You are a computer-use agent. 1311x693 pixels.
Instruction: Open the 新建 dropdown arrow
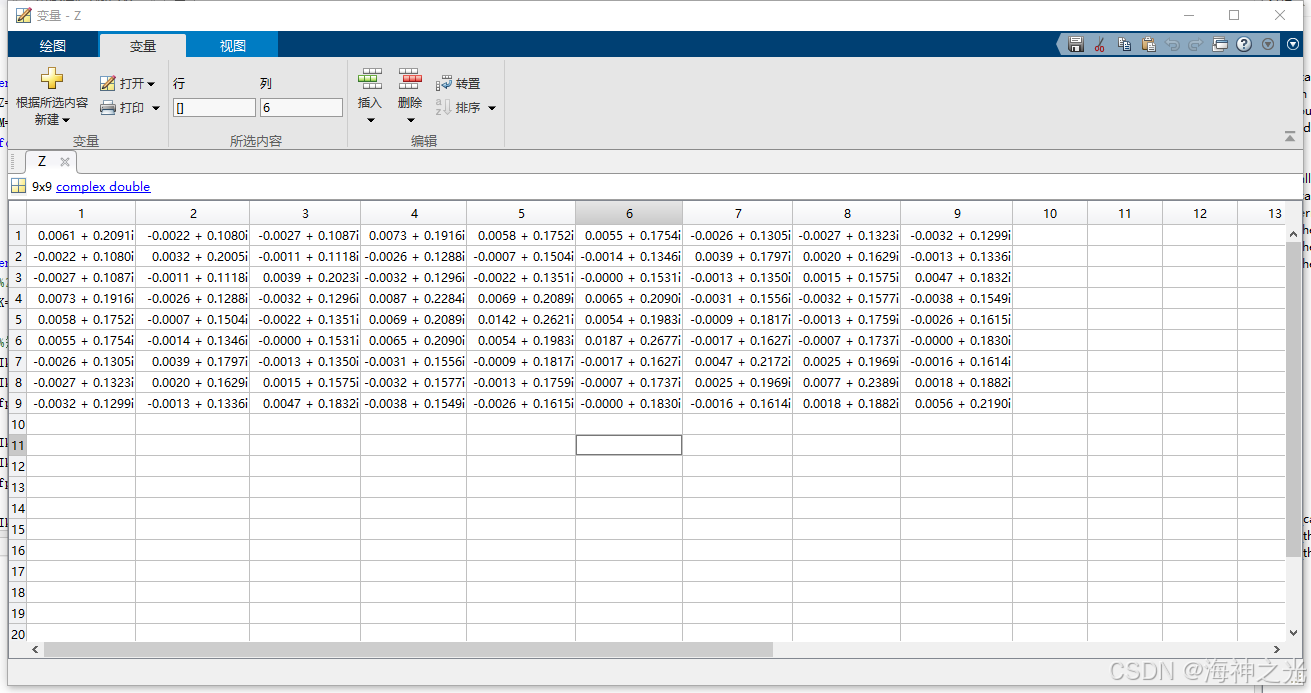tap(66, 120)
